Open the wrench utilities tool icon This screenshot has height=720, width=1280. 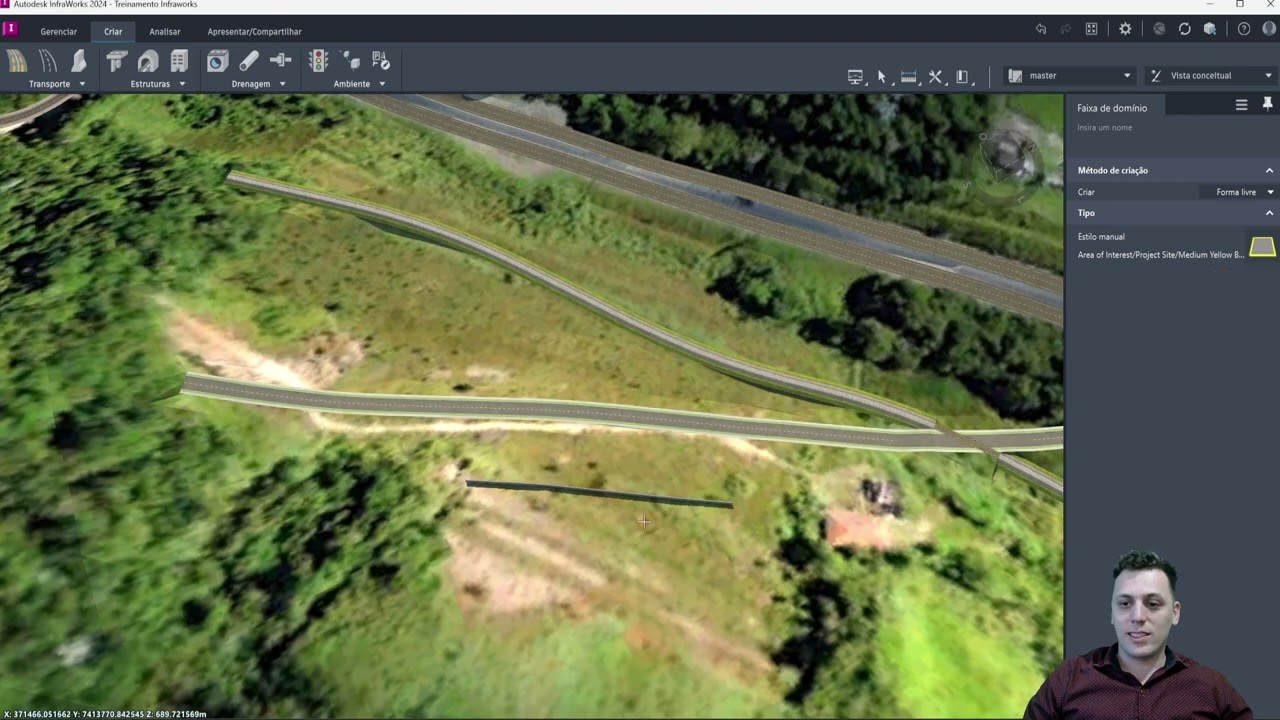[935, 76]
